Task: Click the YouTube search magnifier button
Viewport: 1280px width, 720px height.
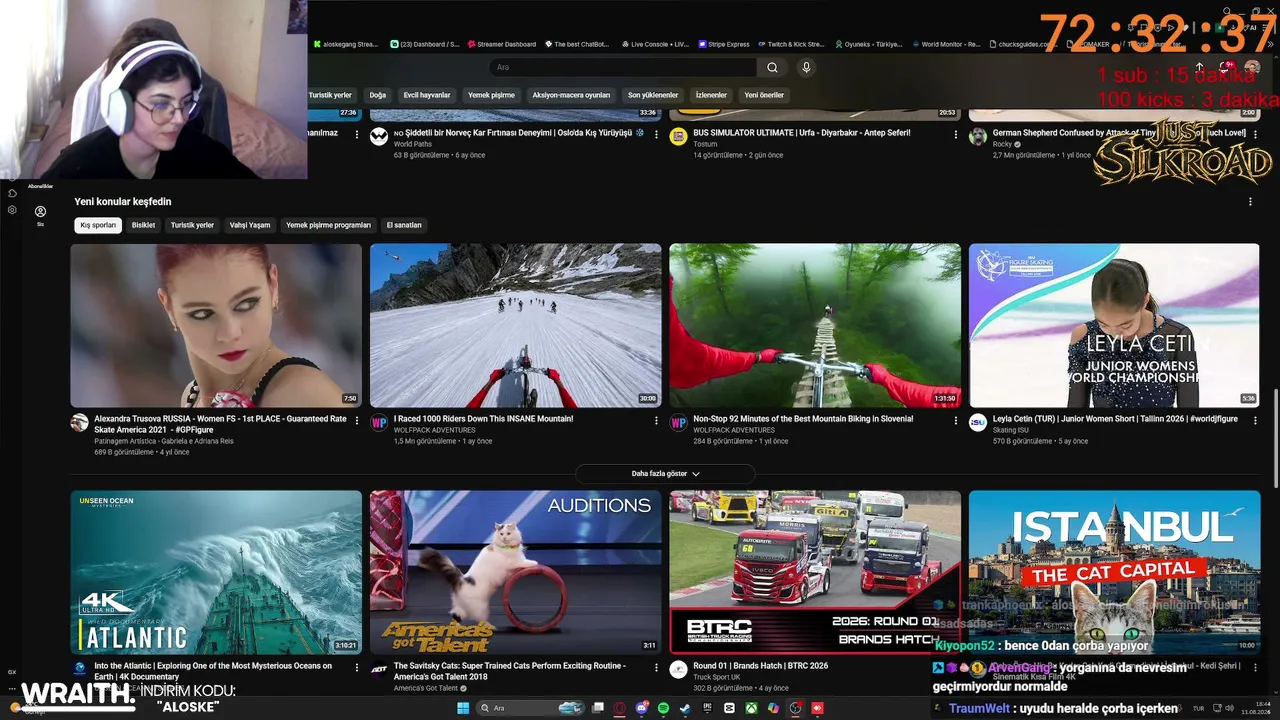Action: pyautogui.click(x=772, y=67)
